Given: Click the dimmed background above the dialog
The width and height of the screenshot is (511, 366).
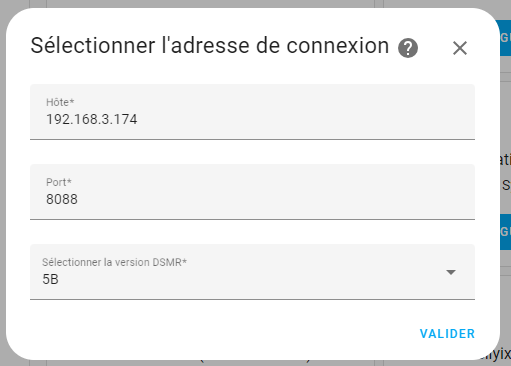Looking at the screenshot, I should pyautogui.click(x=253, y=4).
